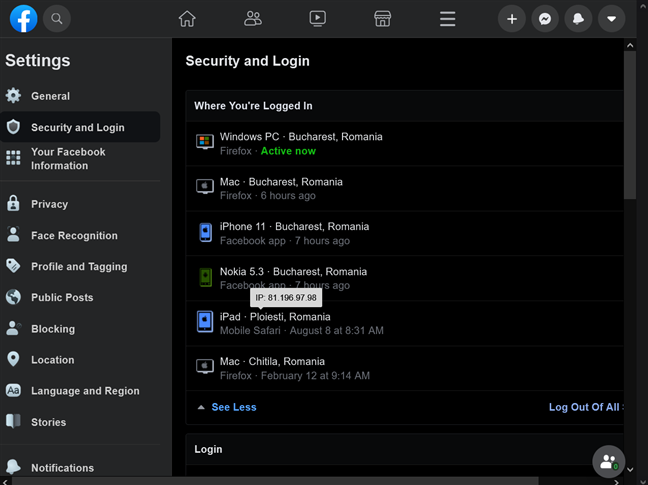Click the Active now status
The width and height of the screenshot is (648, 485).
coord(288,151)
